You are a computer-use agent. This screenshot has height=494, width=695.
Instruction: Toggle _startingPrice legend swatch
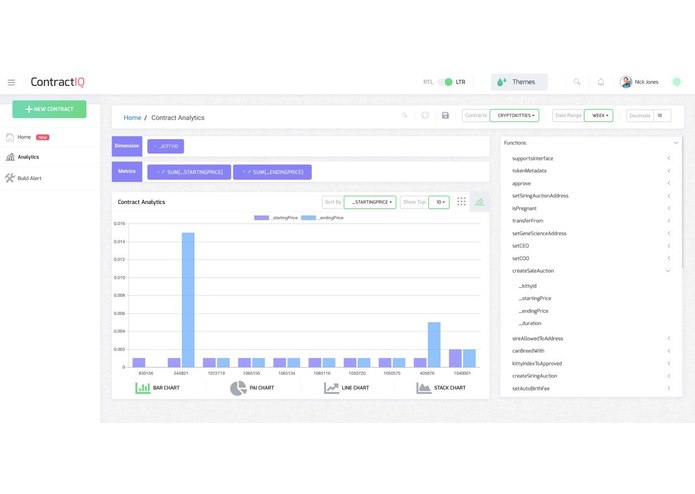(262, 218)
